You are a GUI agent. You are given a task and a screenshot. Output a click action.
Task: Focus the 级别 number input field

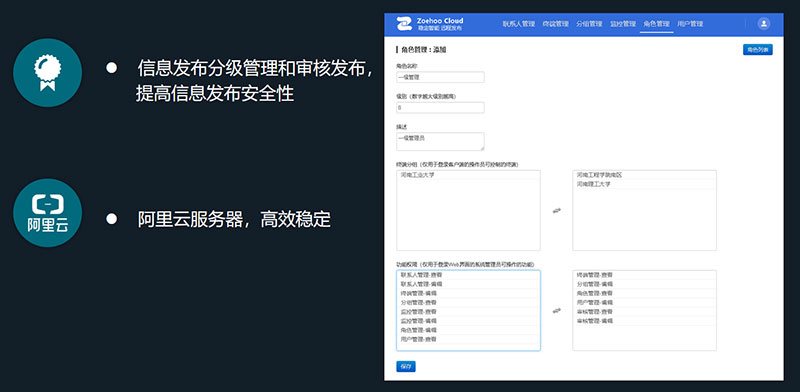coord(440,108)
